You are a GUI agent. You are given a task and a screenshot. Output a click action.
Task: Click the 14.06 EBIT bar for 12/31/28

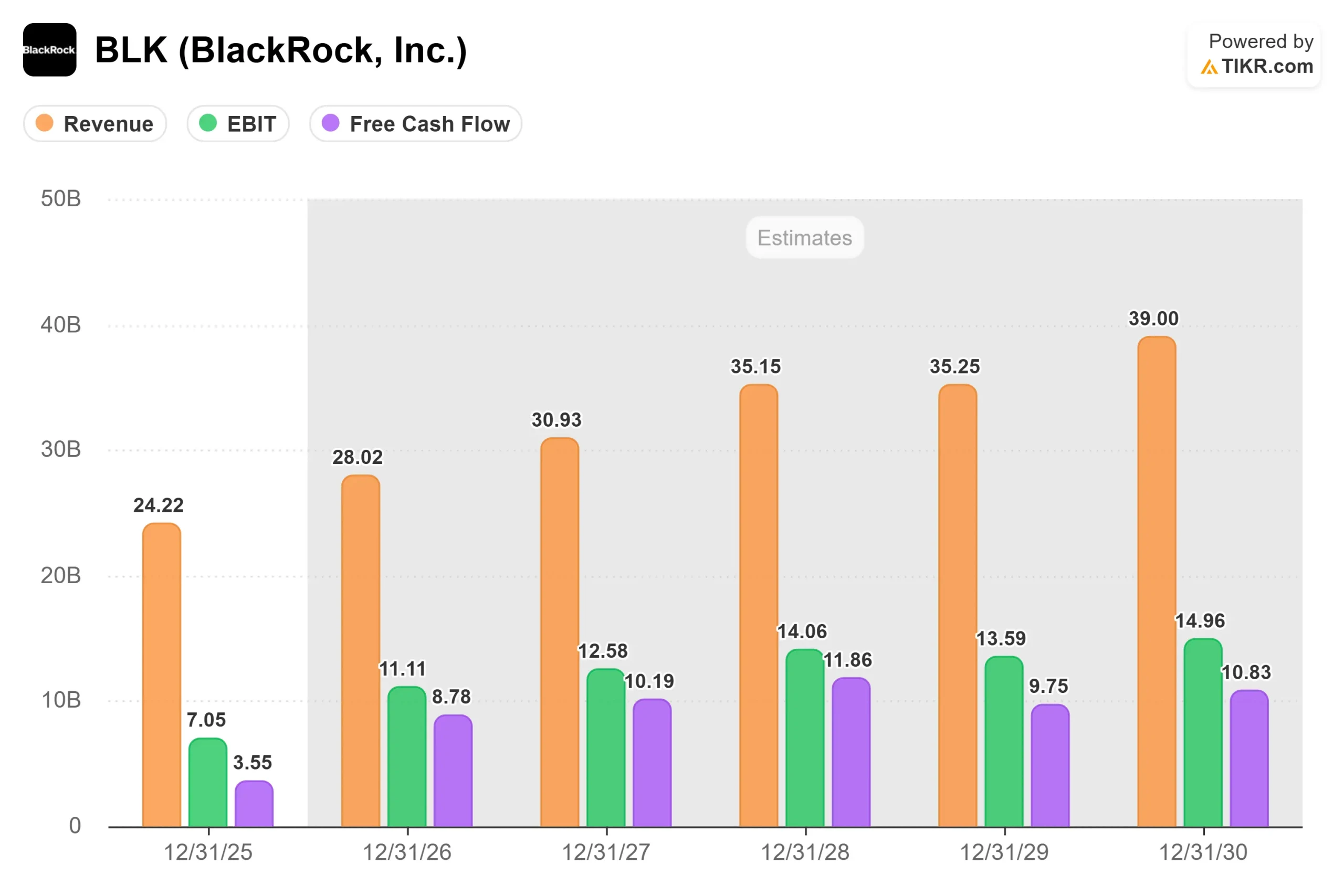click(x=805, y=739)
